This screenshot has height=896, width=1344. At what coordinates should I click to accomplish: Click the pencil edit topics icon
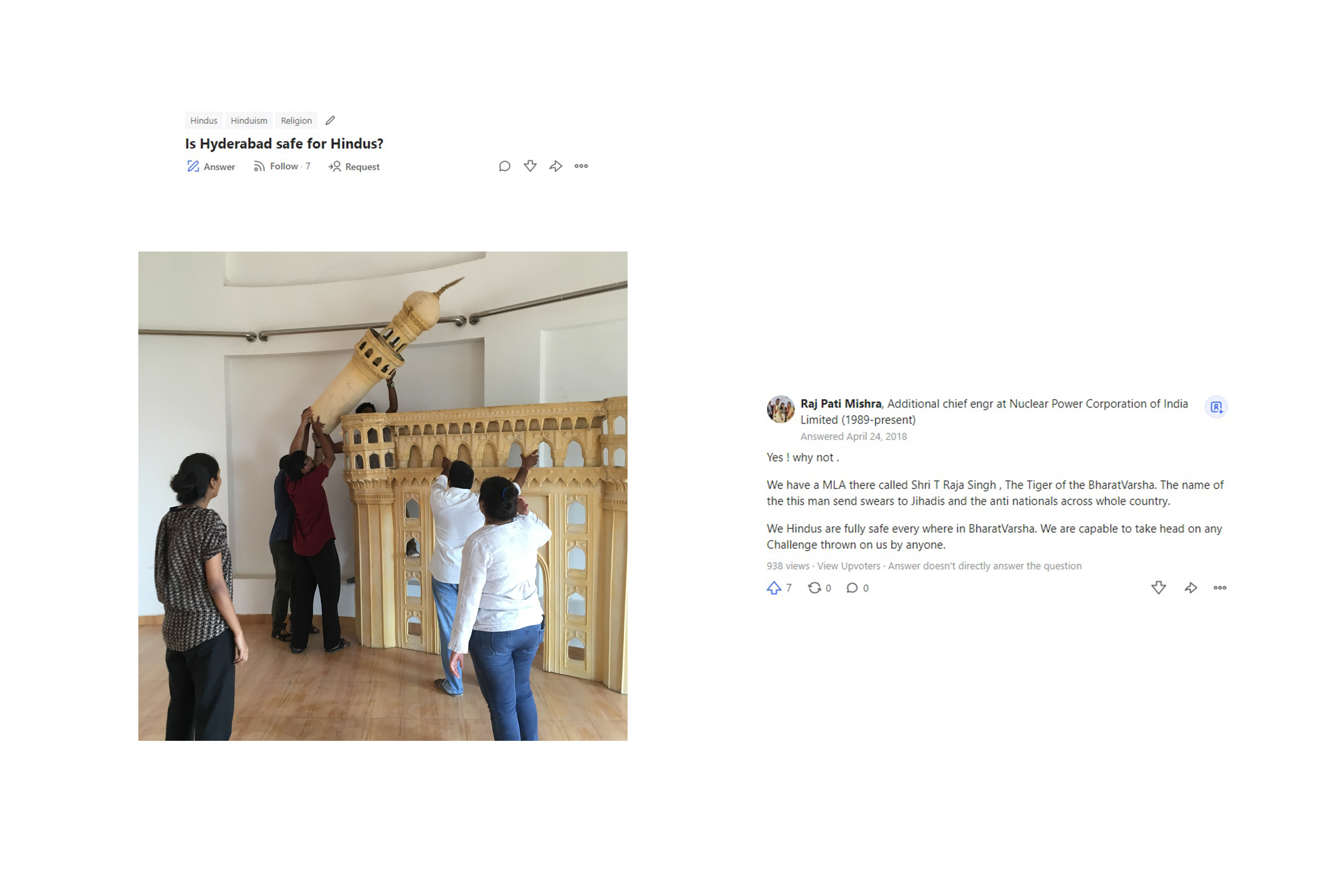(330, 120)
